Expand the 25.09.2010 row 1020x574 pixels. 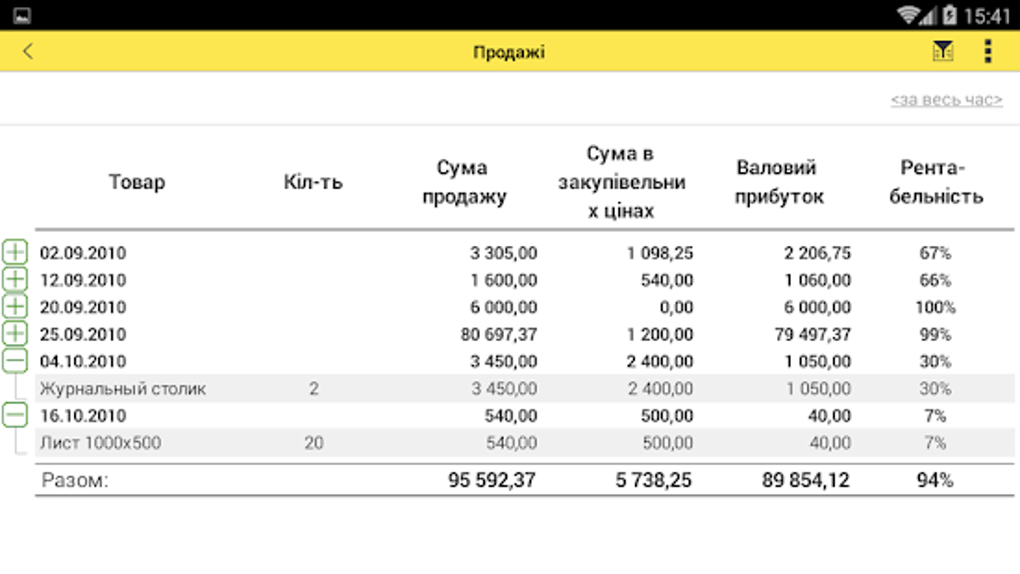tap(15, 334)
